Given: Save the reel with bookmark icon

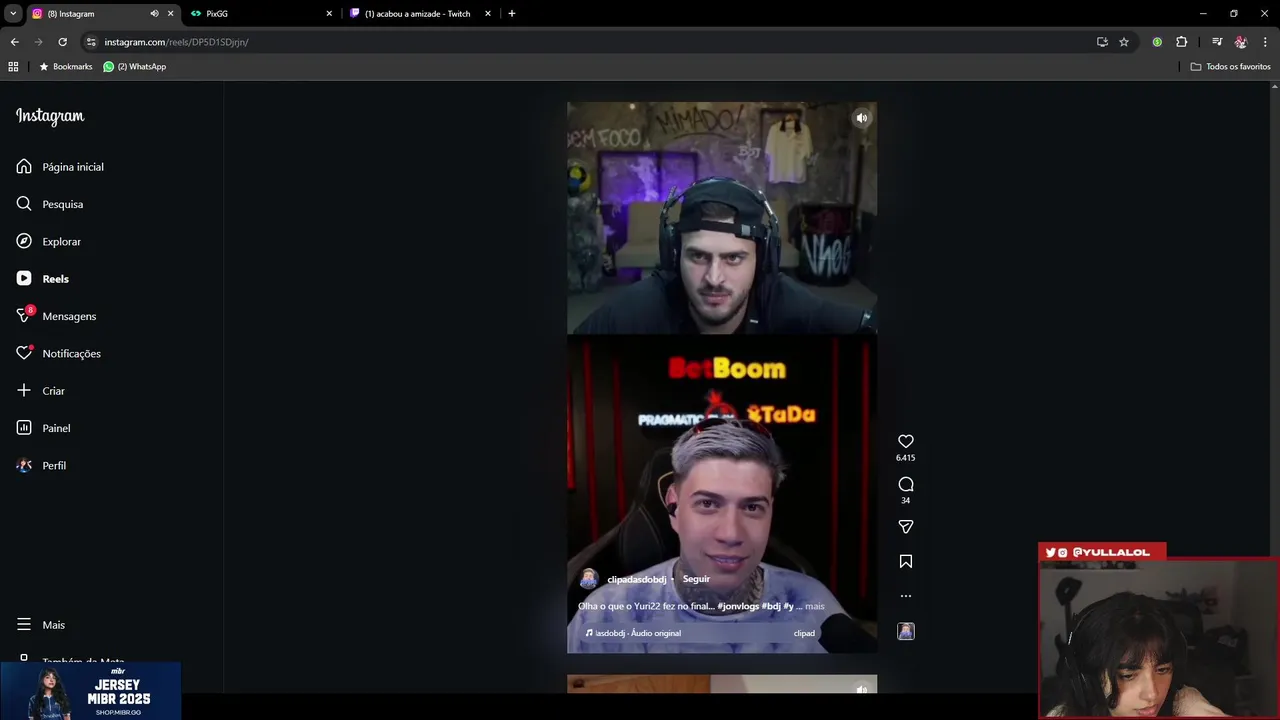Looking at the screenshot, I should (x=906, y=562).
